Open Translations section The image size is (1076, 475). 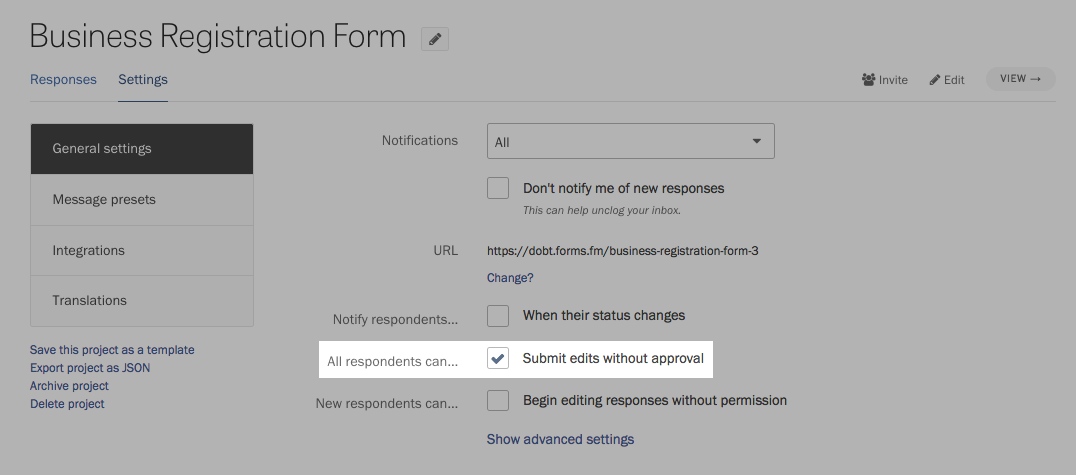point(142,301)
